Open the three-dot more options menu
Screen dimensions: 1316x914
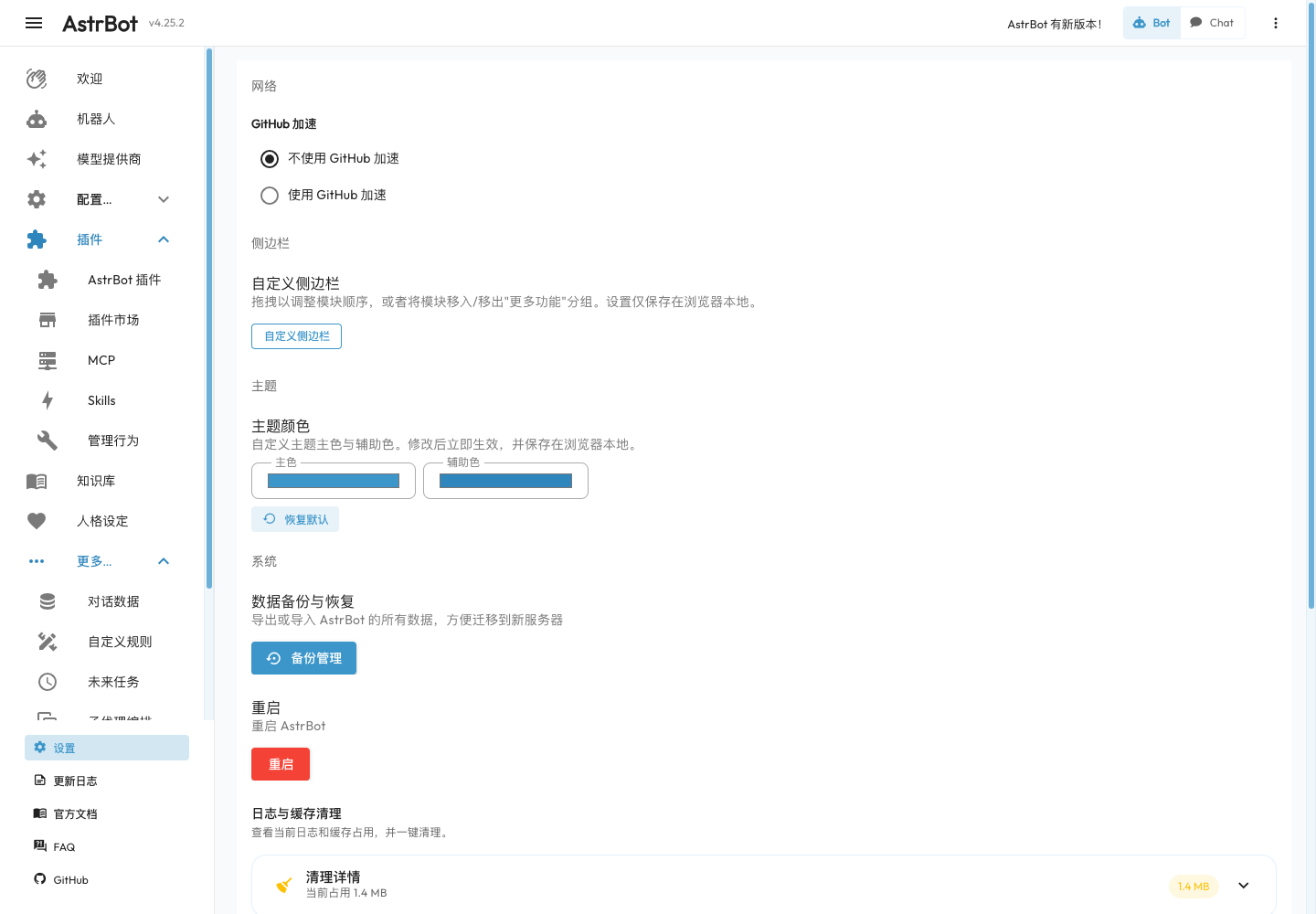[1276, 23]
